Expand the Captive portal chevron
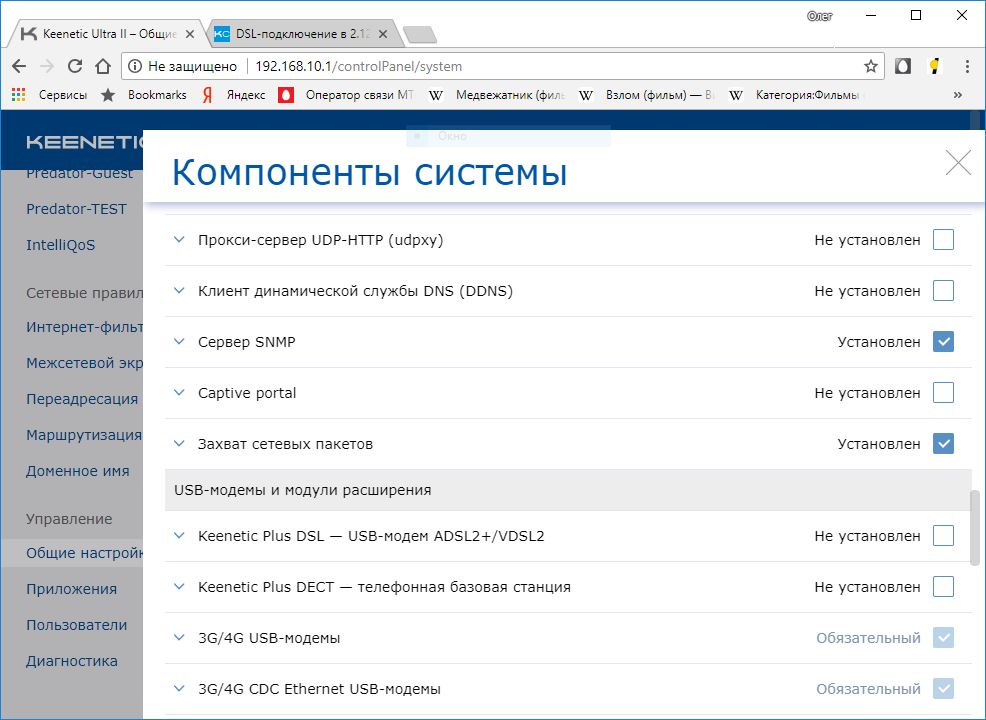The height and width of the screenshot is (720, 986). pos(179,392)
